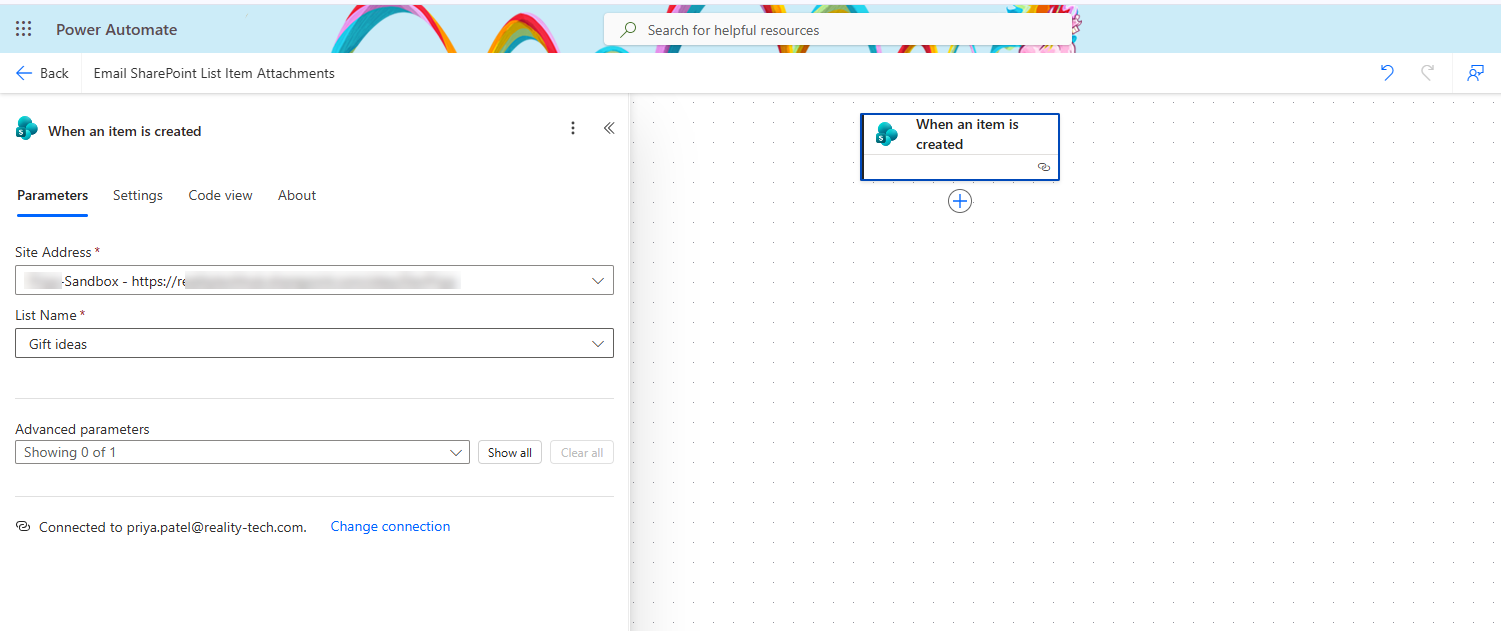The image size is (1501, 631).
Task: Collapse the panel with double chevron
Action: point(609,128)
